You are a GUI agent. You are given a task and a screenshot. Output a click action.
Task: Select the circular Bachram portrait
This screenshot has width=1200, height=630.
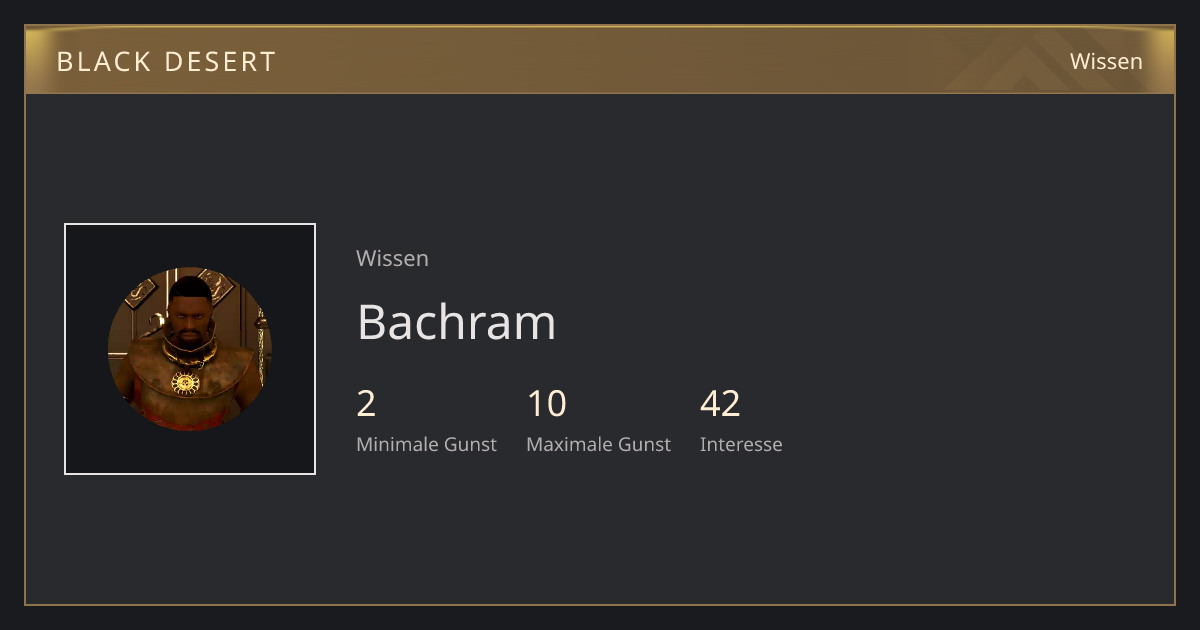point(190,349)
